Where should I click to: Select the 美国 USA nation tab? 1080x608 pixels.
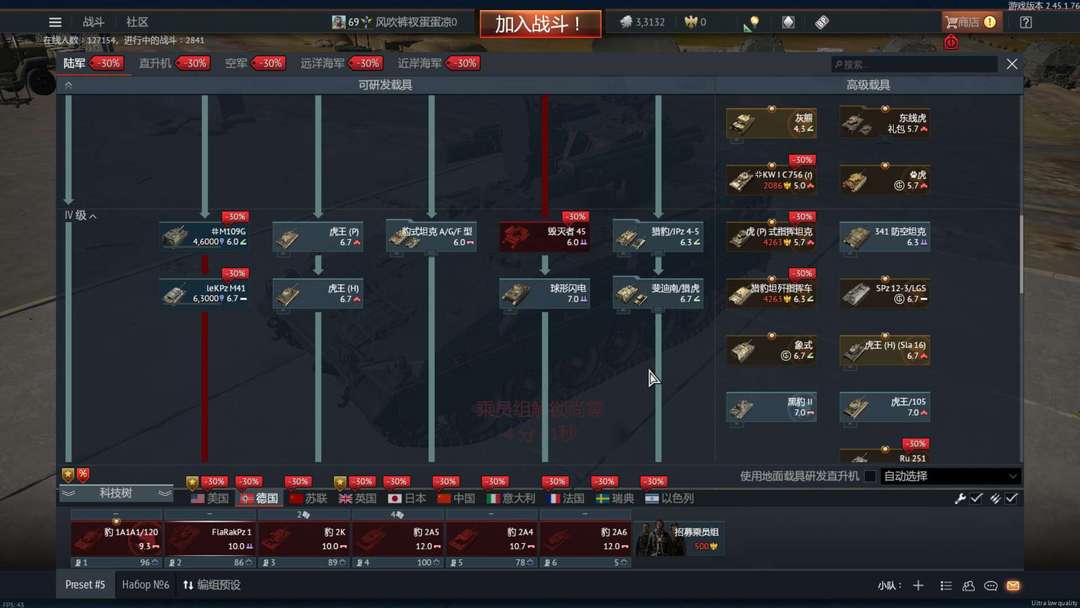pyautogui.click(x=209, y=498)
